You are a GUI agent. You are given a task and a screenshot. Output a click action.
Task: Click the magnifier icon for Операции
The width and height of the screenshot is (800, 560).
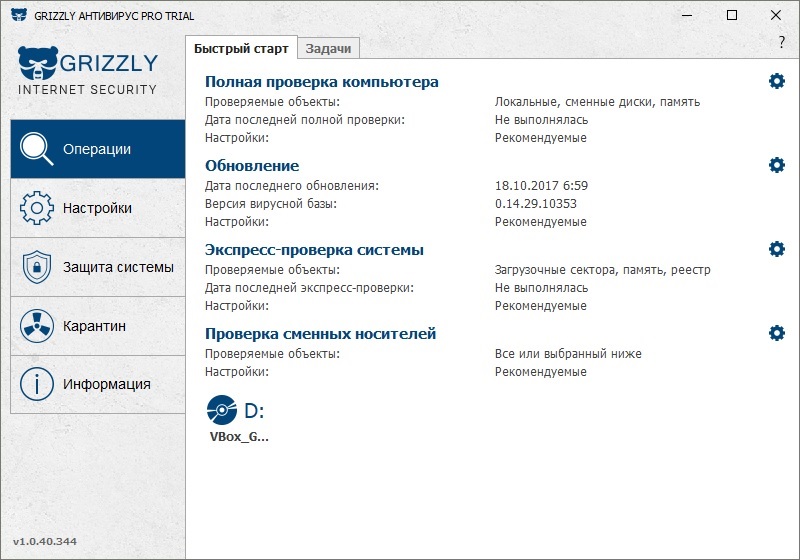pyautogui.click(x=36, y=149)
